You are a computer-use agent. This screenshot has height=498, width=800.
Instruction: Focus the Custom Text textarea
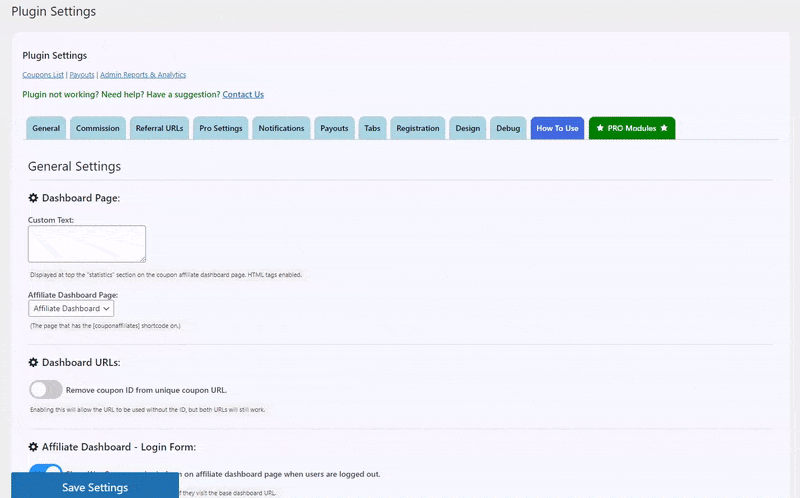87,244
